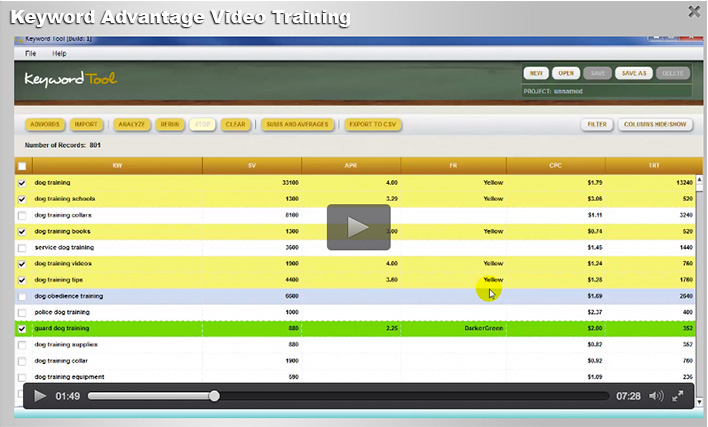This screenshot has height=427, width=708.
Task: Click the ADWORDS toolbar button
Action: coord(45,124)
